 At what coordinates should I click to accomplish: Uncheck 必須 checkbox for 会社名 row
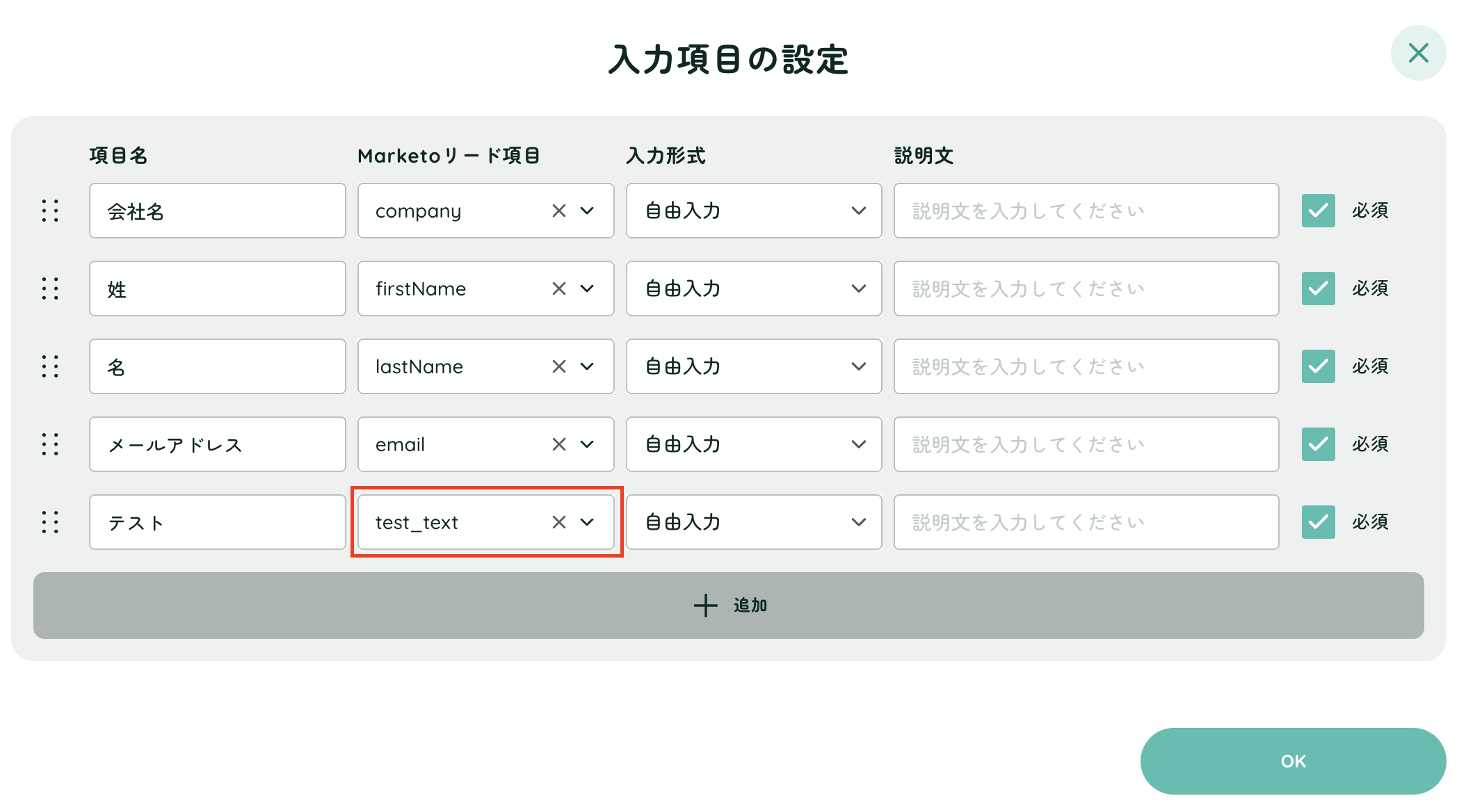click(1318, 211)
